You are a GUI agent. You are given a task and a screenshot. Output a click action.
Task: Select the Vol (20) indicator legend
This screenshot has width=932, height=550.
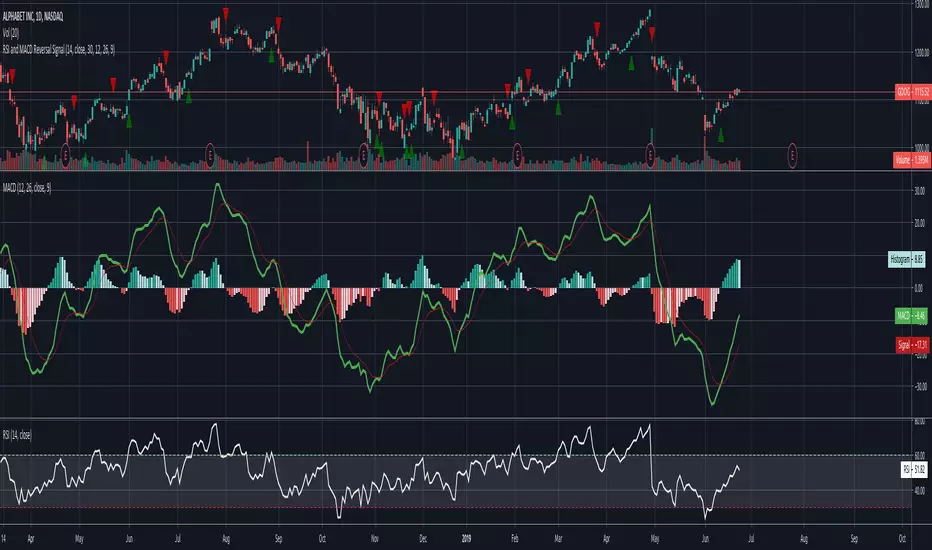coord(11,33)
